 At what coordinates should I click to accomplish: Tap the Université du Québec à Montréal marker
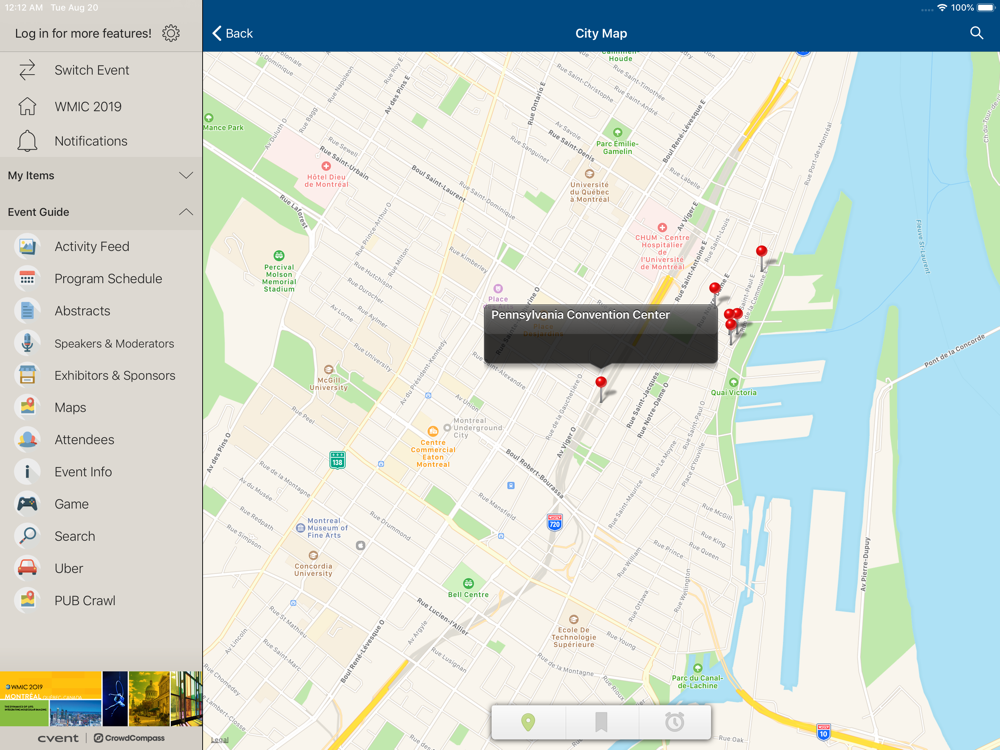pos(589,173)
